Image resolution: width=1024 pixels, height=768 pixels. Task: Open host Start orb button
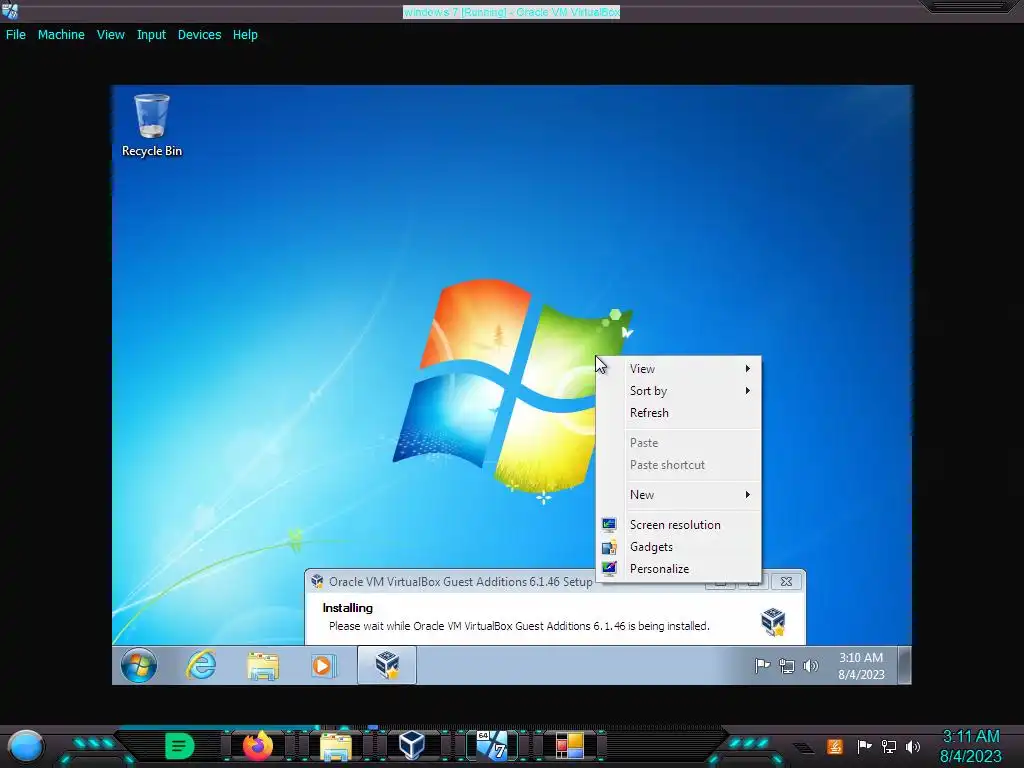pos(25,746)
